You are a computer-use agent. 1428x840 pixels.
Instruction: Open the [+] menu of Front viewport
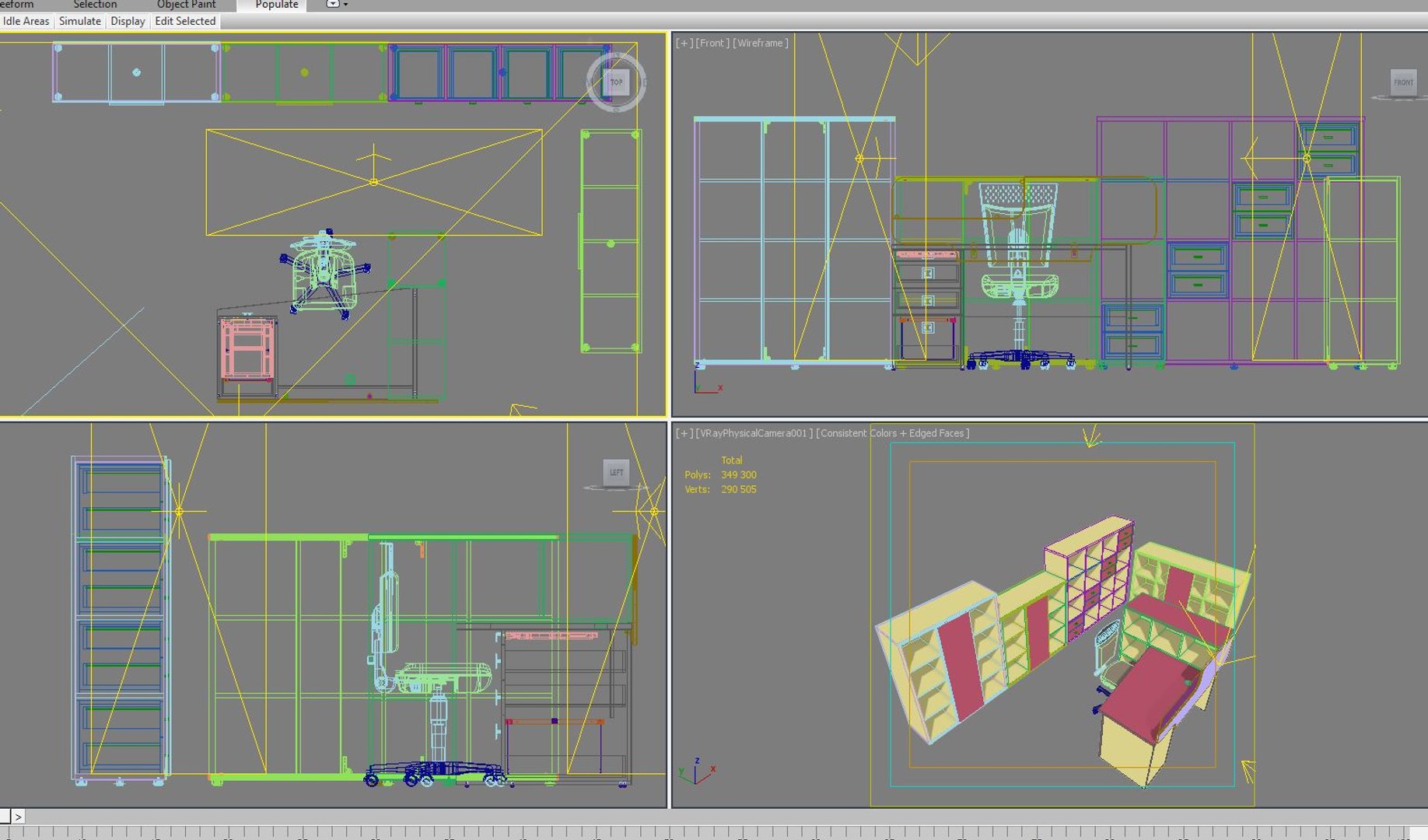[x=684, y=43]
